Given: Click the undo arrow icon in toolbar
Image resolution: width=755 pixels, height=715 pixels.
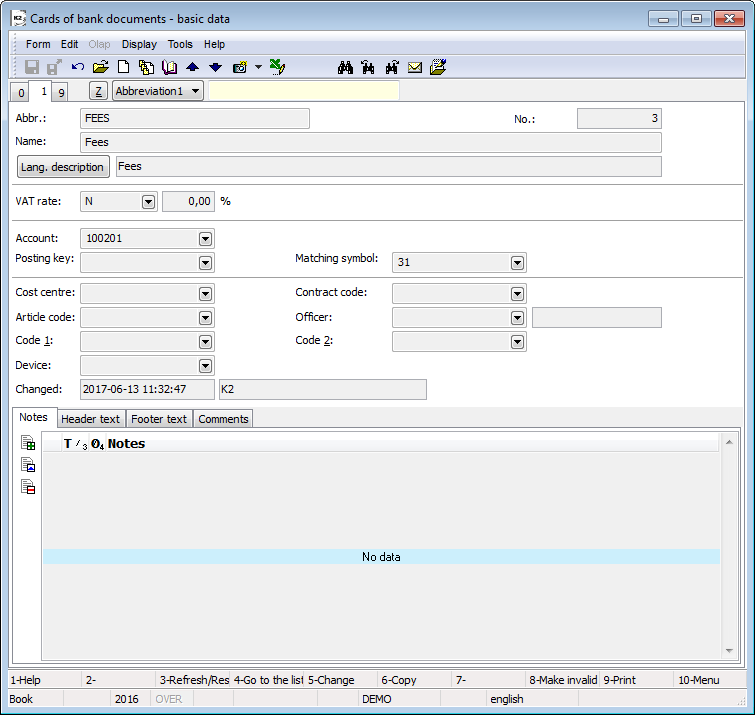Looking at the screenshot, I should pos(78,67).
